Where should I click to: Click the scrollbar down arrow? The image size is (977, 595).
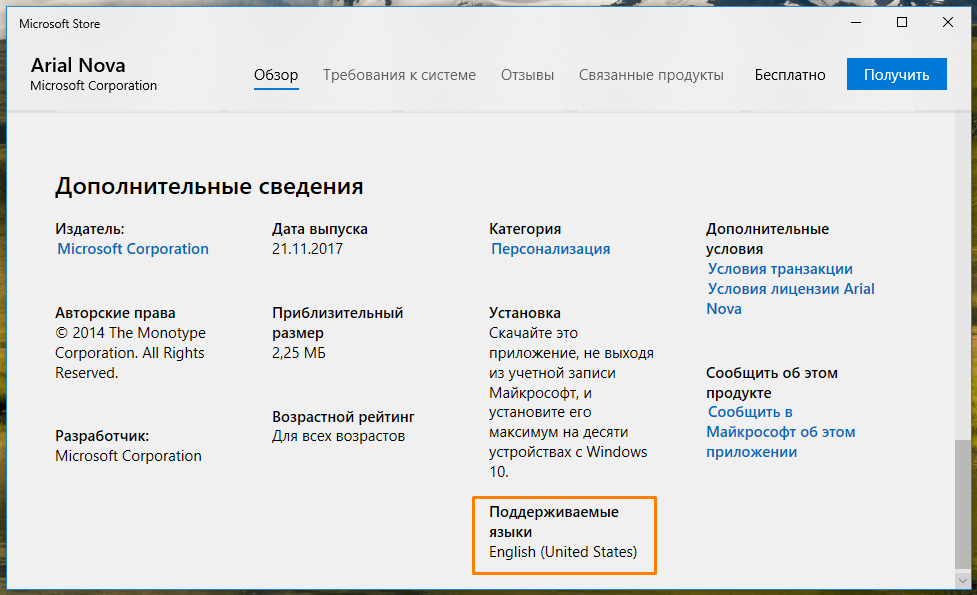[x=962, y=580]
